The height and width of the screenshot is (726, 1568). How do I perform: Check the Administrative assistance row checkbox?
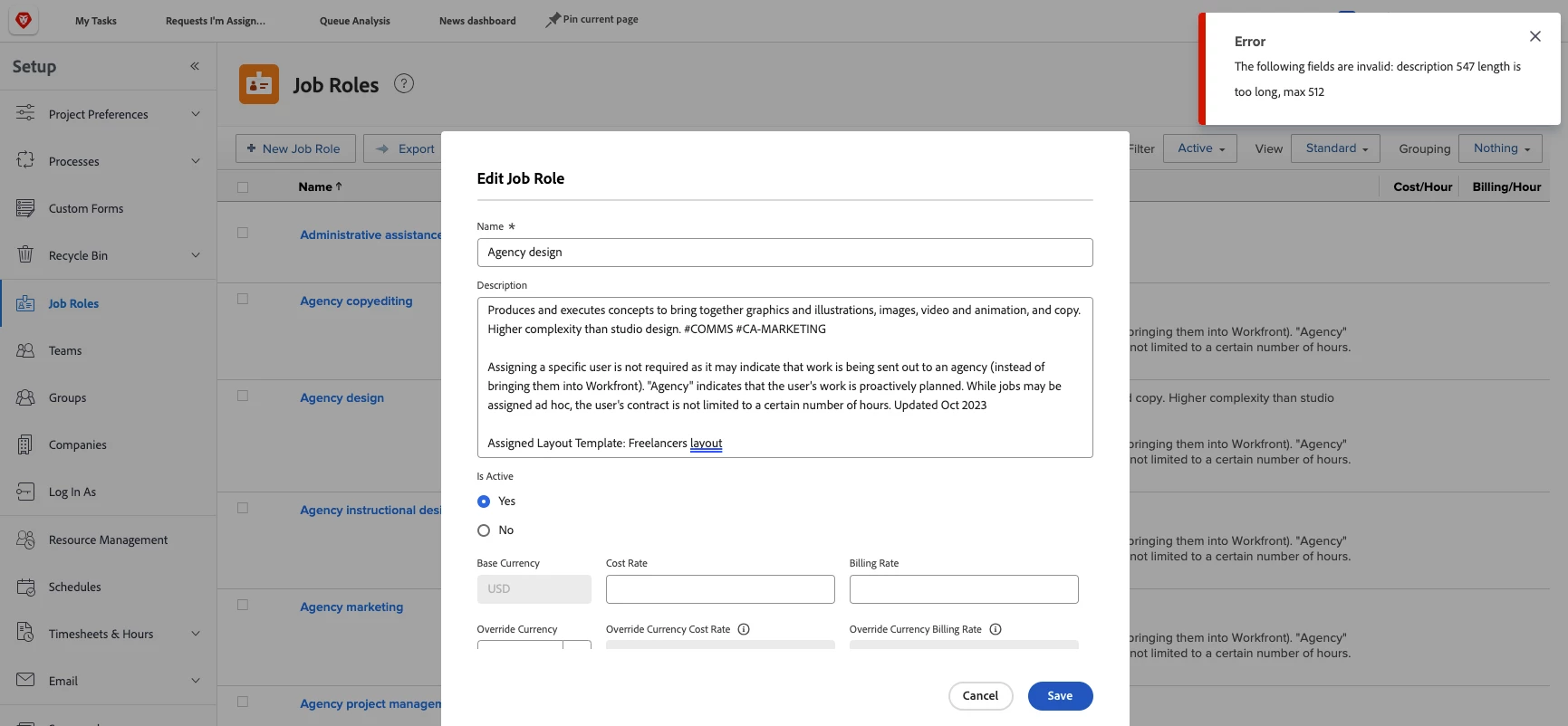tap(243, 233)
